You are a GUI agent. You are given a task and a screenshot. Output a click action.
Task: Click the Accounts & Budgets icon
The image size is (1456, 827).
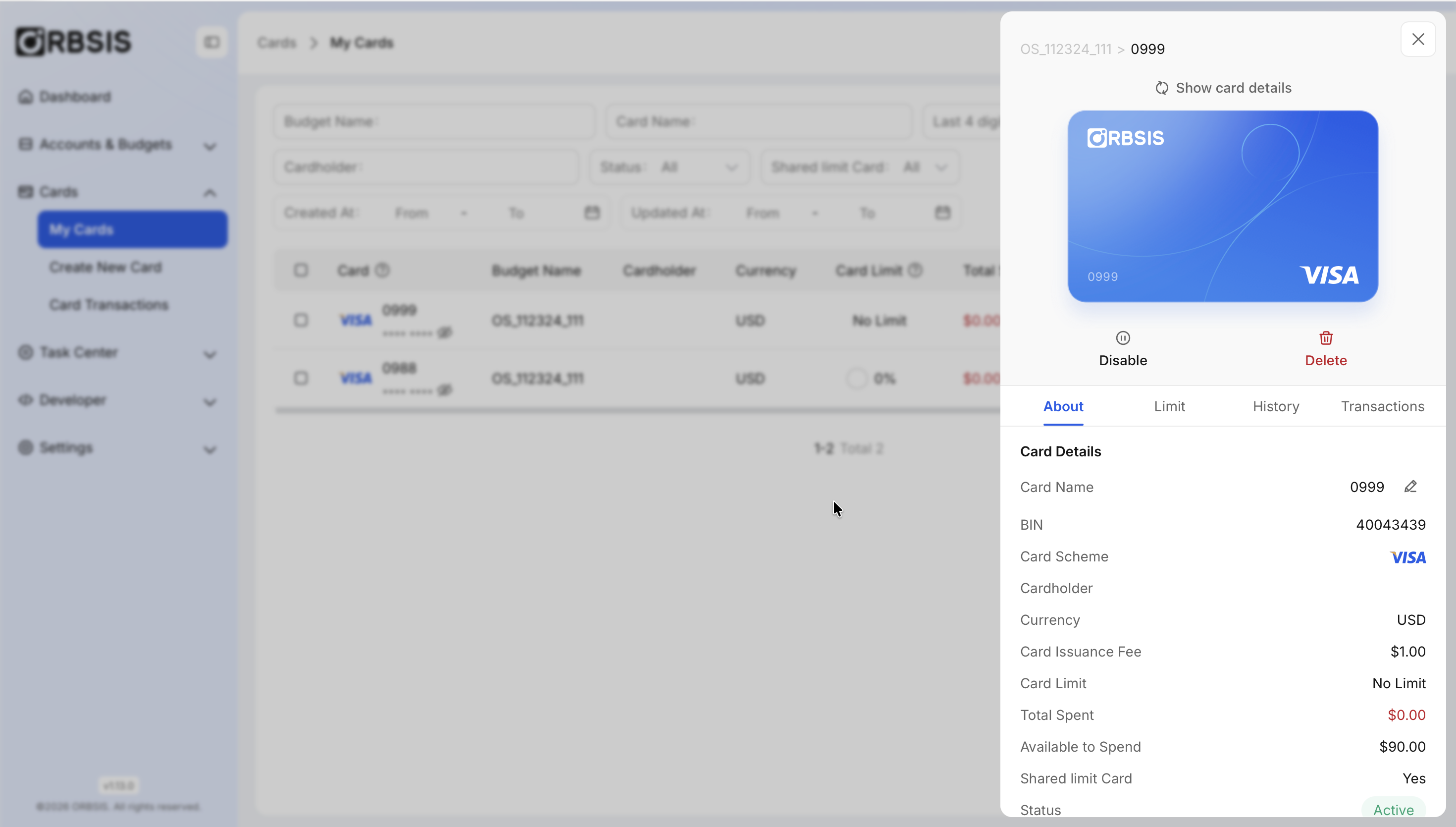point(26,144)
